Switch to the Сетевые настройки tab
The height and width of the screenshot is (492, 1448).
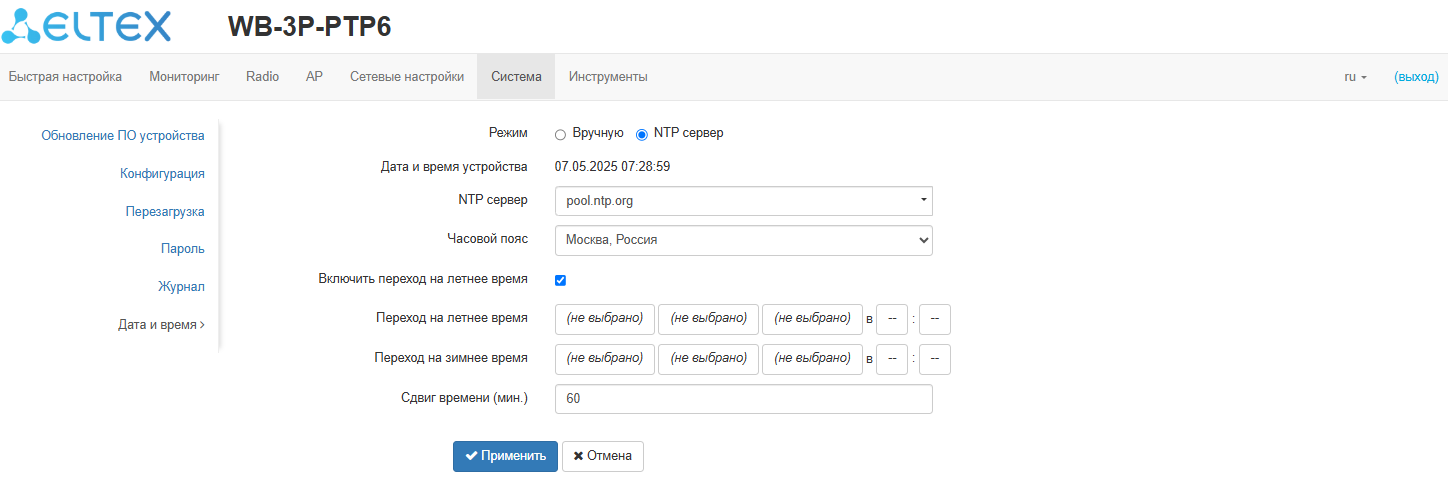pos(407,77)
